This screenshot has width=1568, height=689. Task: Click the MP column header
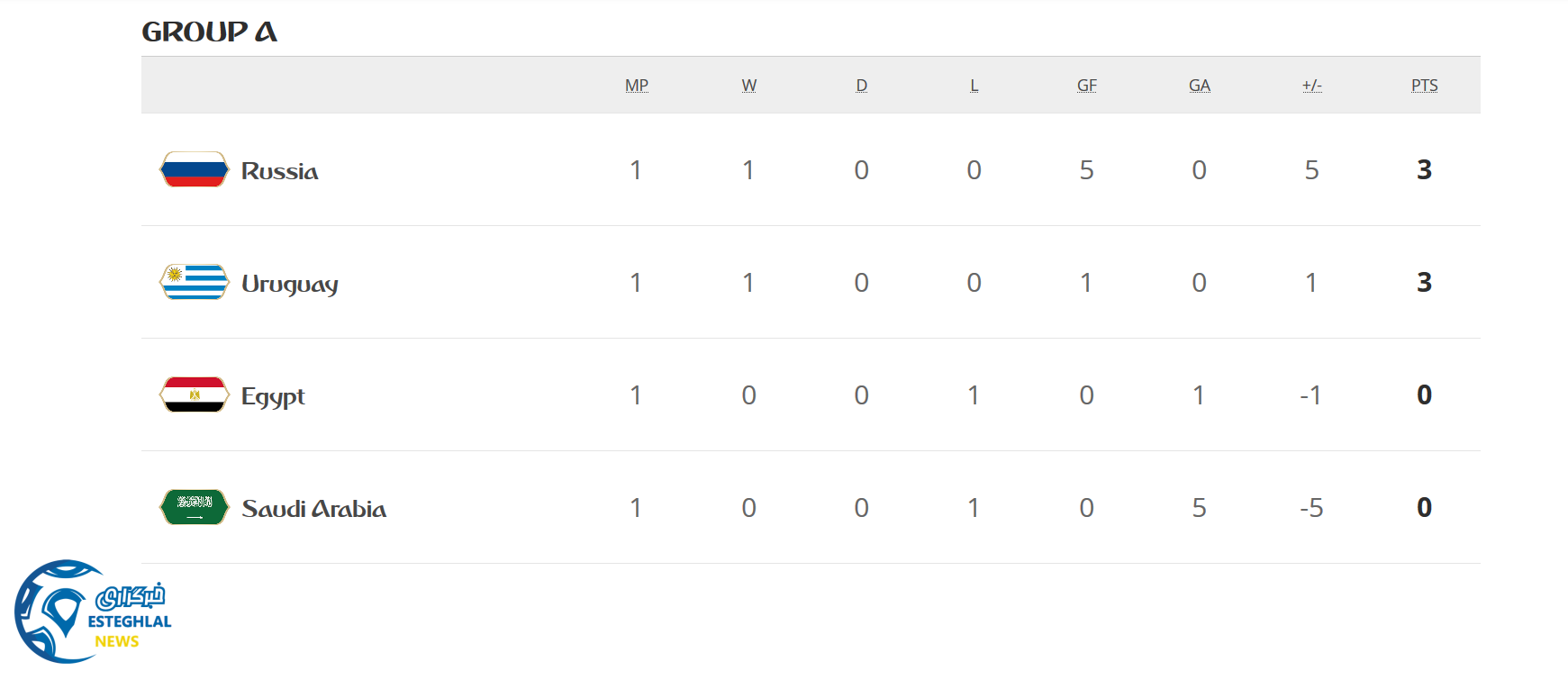pyautogui.click(x=637, y=86)
